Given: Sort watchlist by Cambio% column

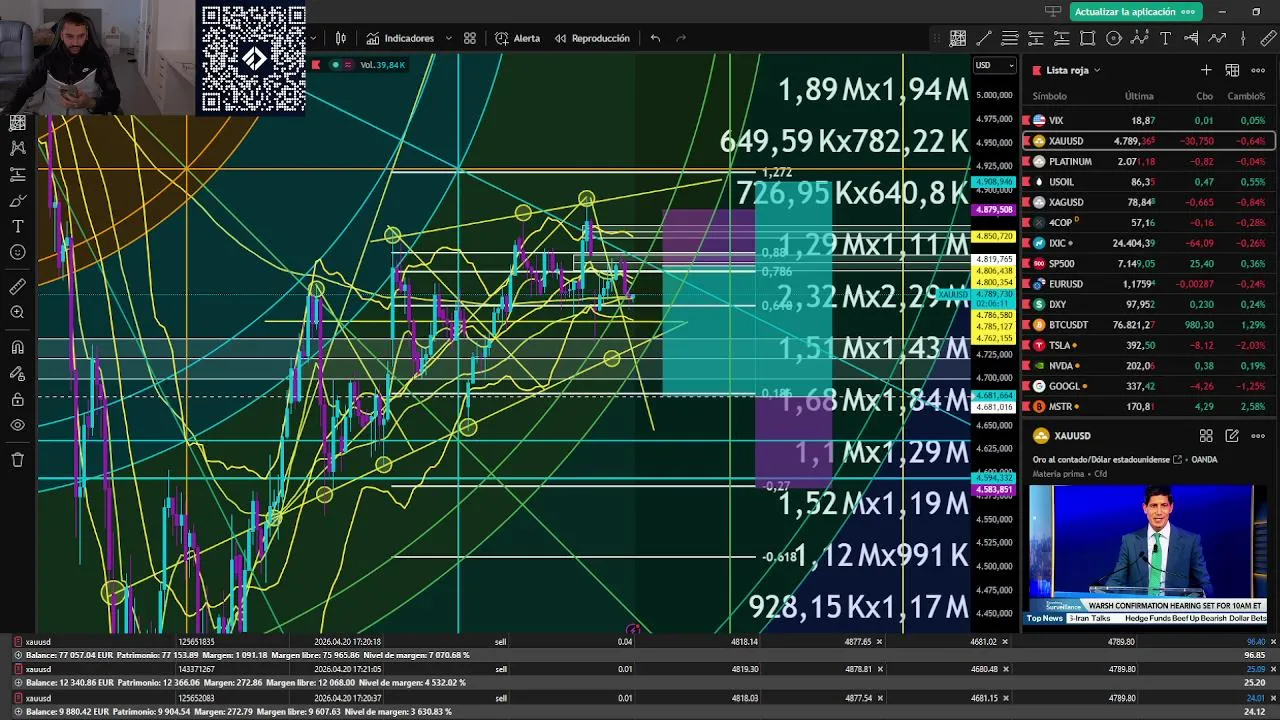Looking at the screenshot, I should (x=1246, y=96).
